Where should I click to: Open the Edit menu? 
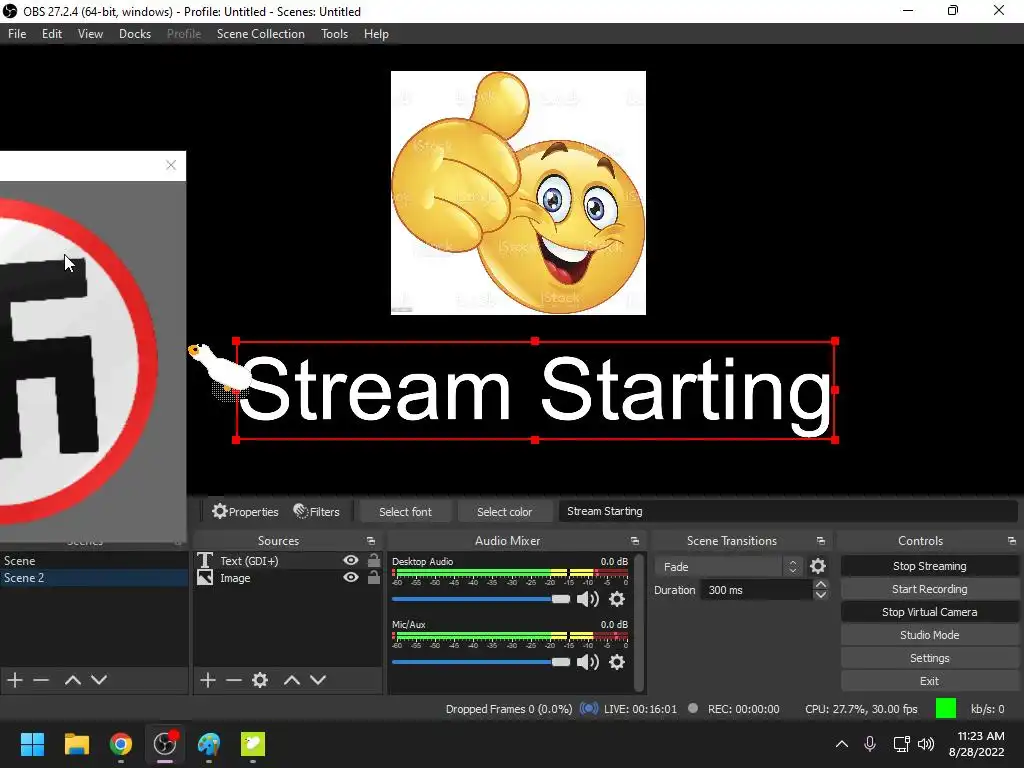click(52, 34)
